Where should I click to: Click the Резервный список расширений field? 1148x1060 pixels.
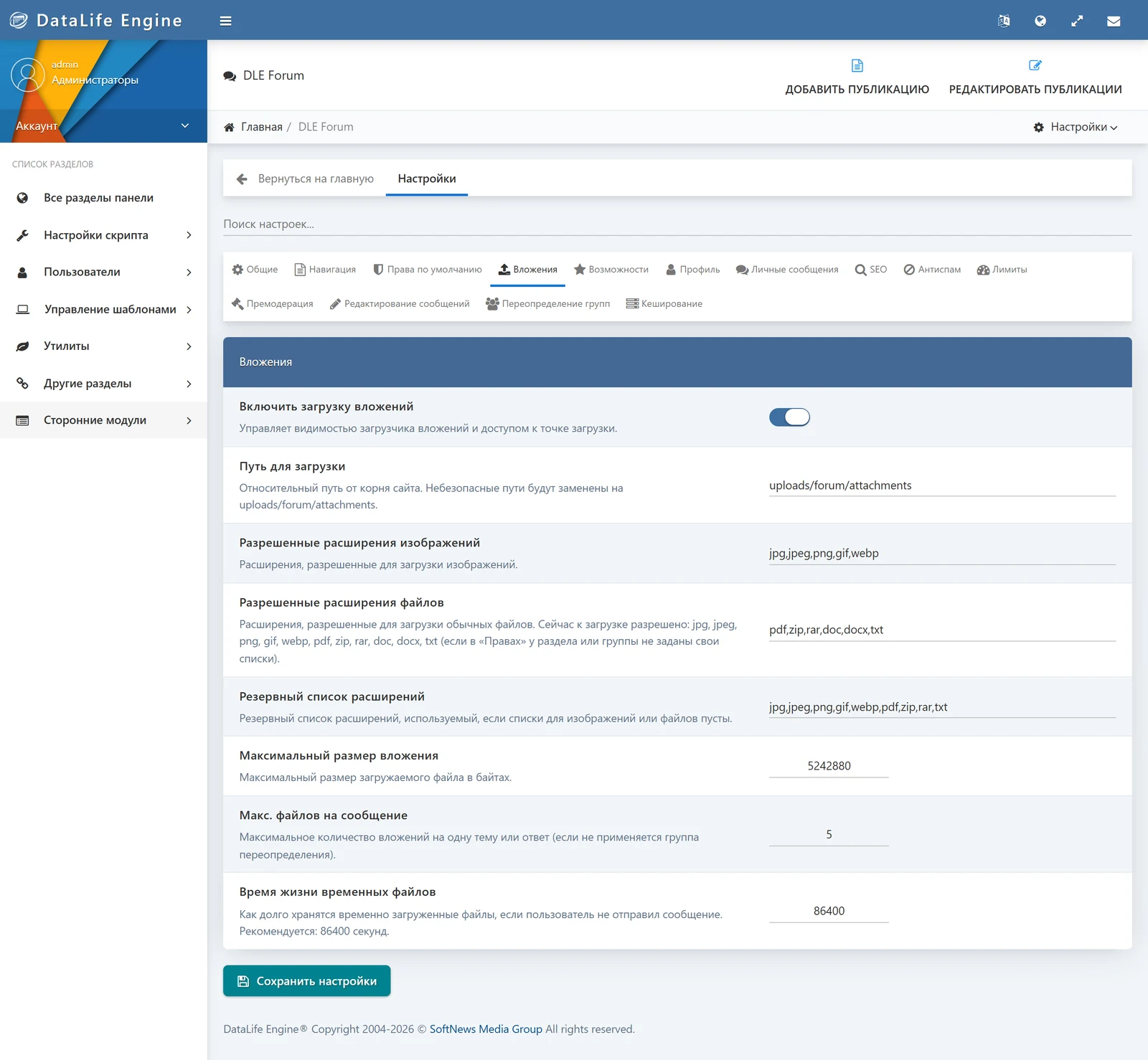[942, 707]
